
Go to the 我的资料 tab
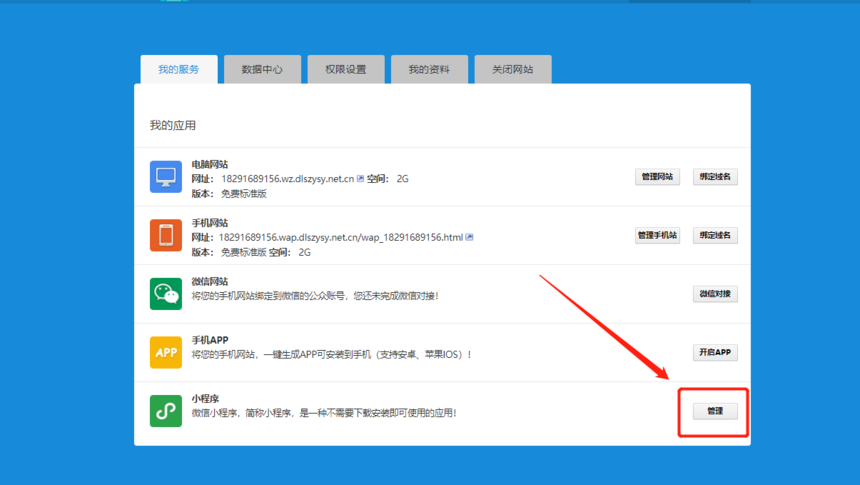pyautogui.click(x=429, y=69)
